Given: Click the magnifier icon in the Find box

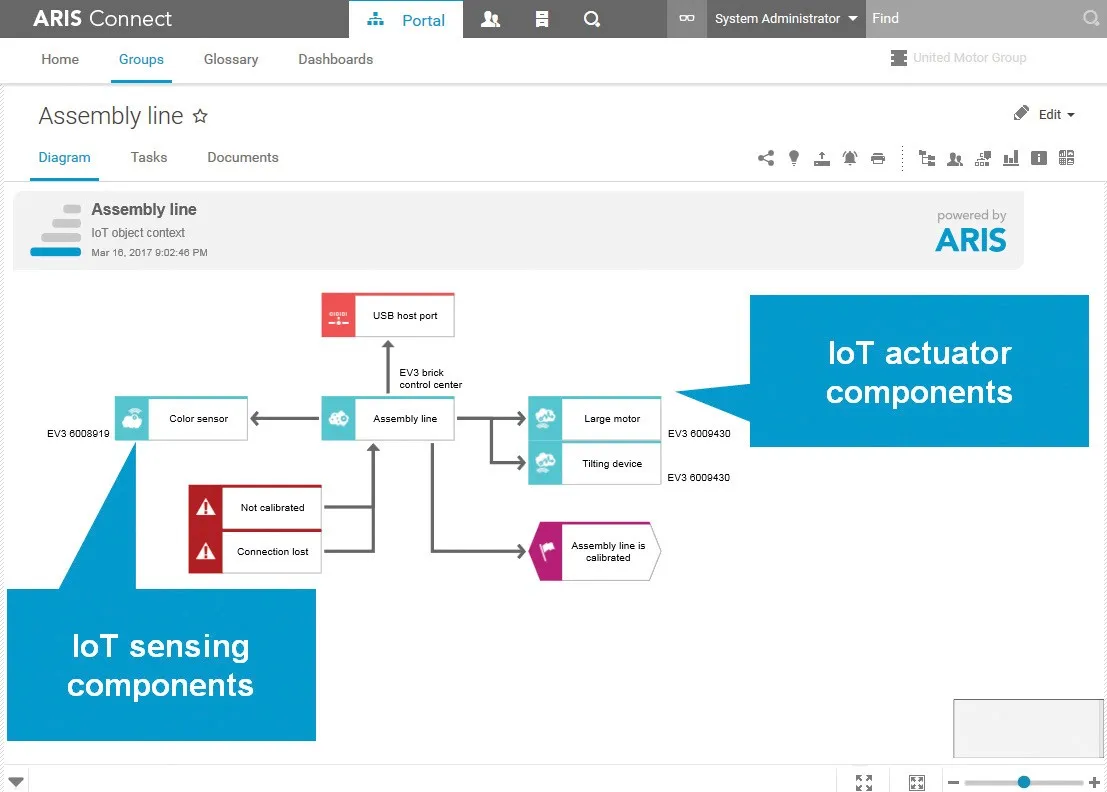Looking at the screenshot, I should pyautogui.click(x=1091, y=18).
